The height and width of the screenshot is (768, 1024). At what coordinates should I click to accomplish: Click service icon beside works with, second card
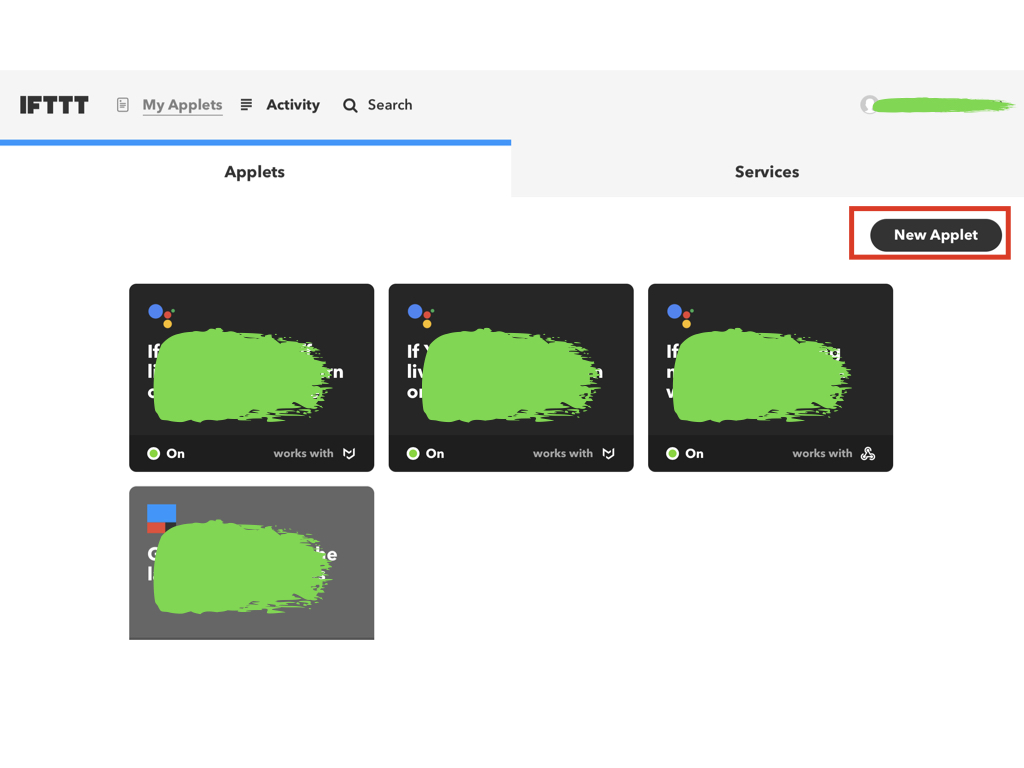pos(609,453)
